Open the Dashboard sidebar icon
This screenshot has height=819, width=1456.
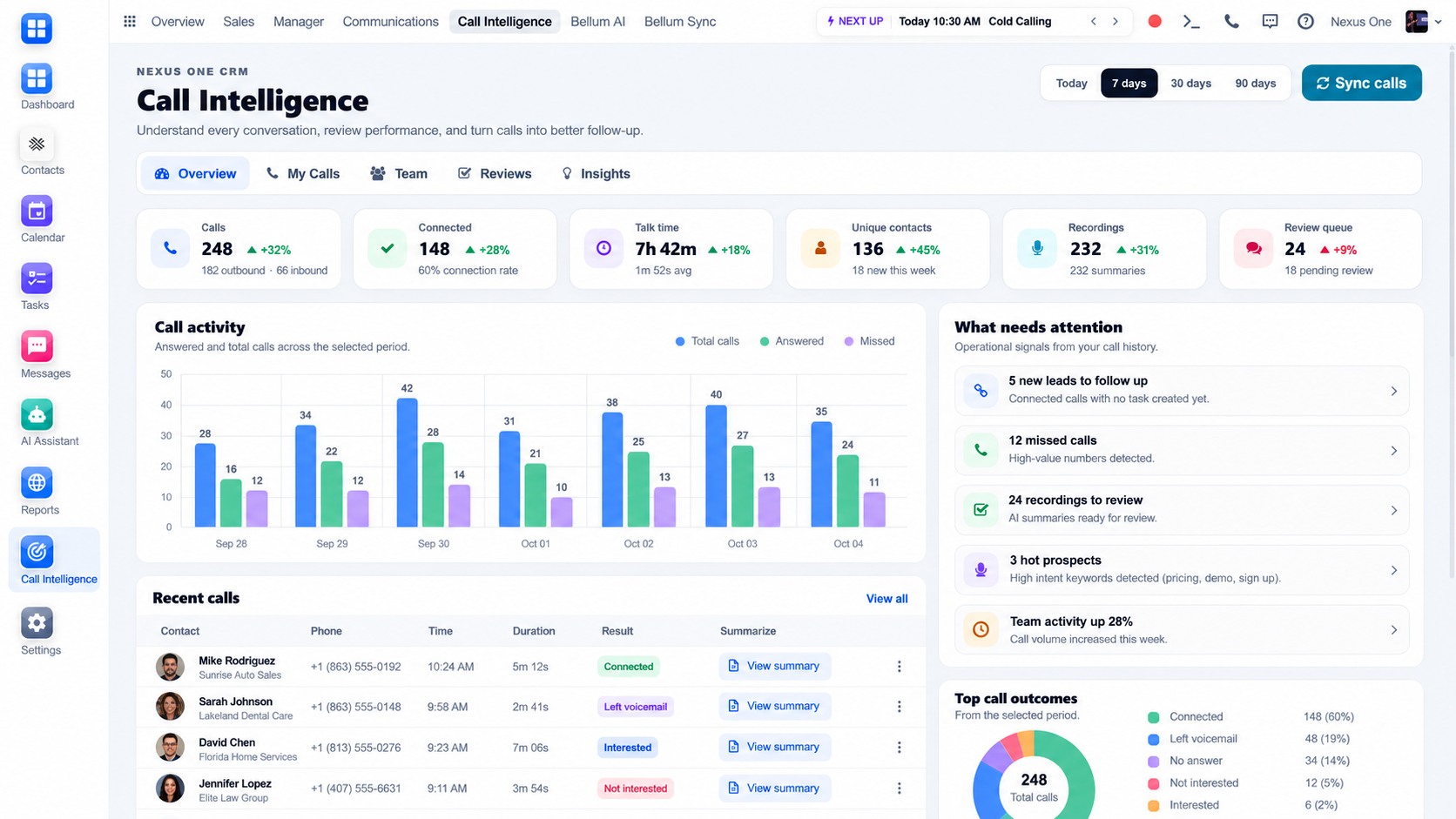click(x=37, y=78)
